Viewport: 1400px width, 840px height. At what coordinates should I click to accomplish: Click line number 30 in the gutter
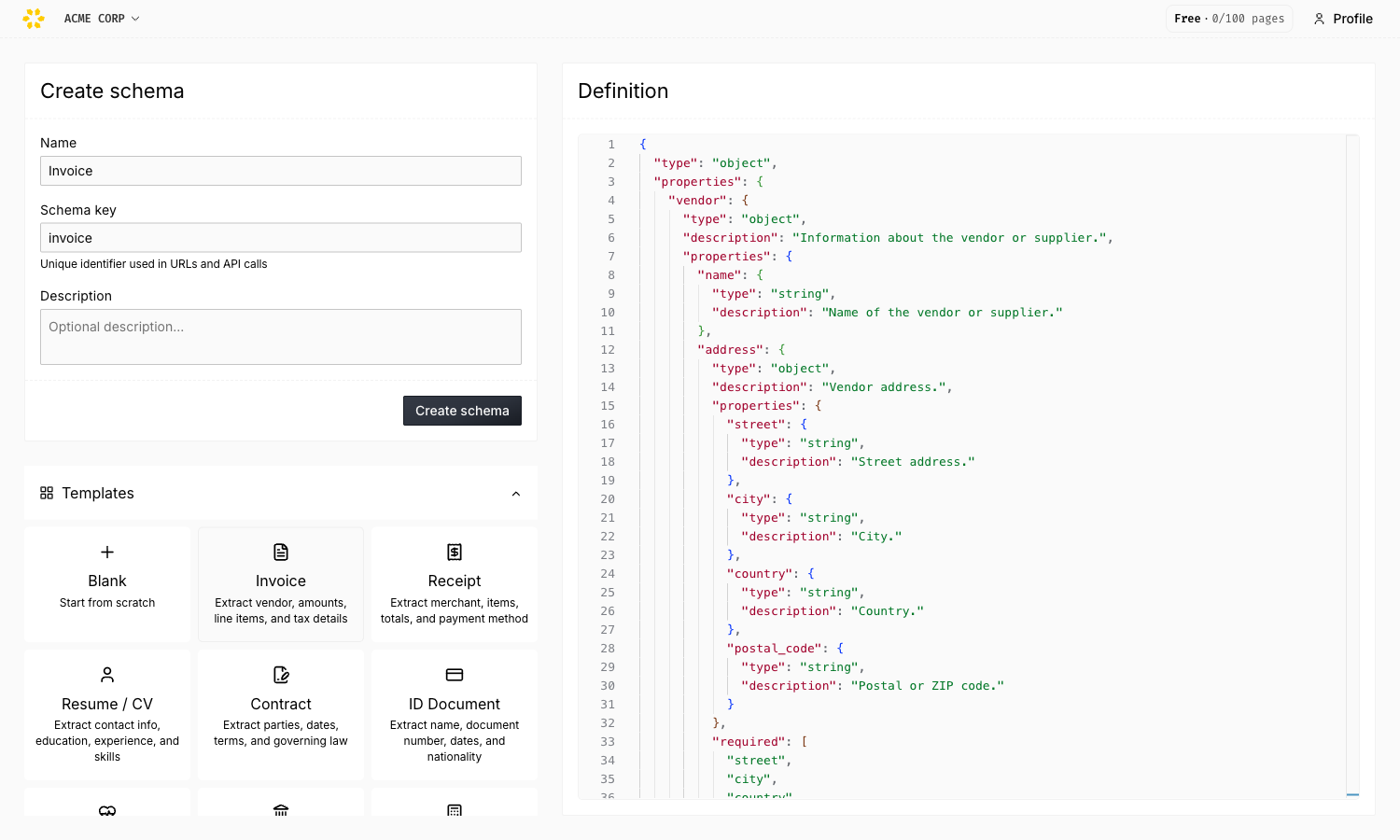[608, 686]
